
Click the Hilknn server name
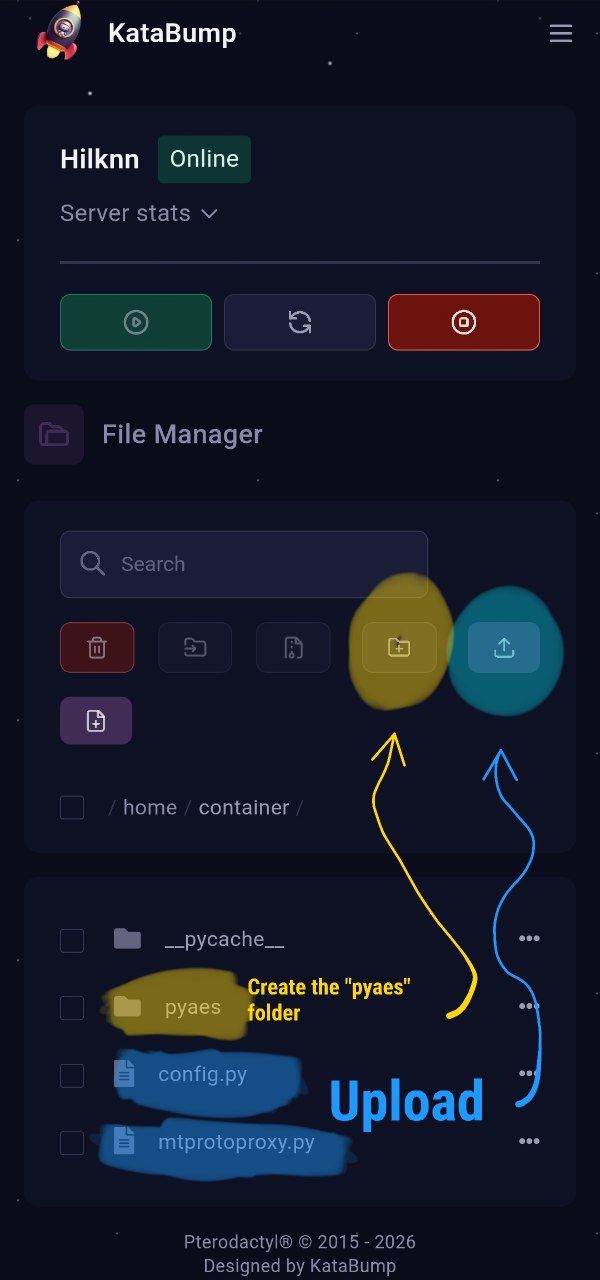click(99, 159)
